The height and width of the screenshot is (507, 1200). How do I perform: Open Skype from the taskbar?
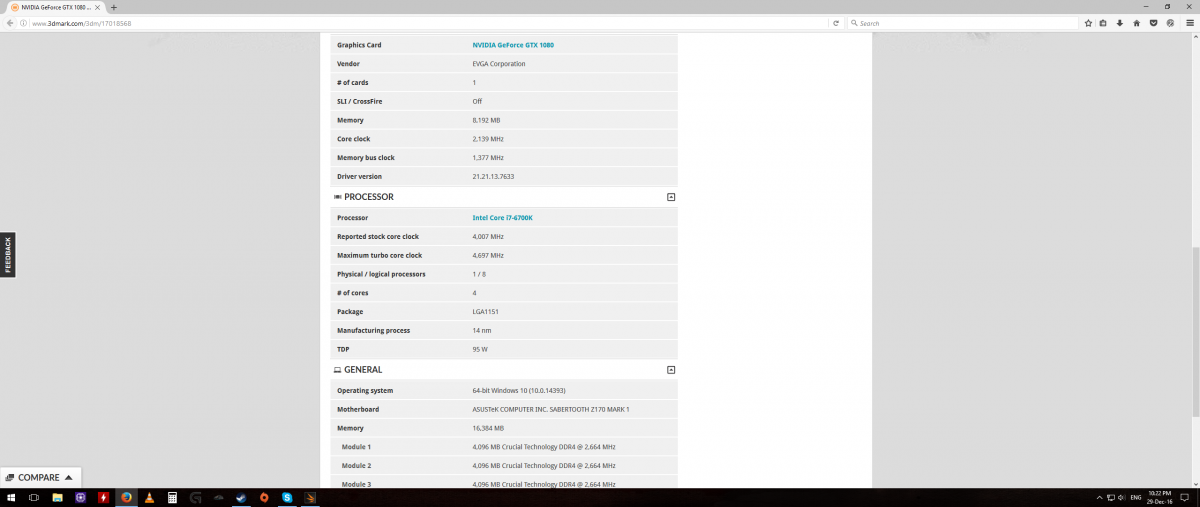pyautogui.click(x=287, y=498)
